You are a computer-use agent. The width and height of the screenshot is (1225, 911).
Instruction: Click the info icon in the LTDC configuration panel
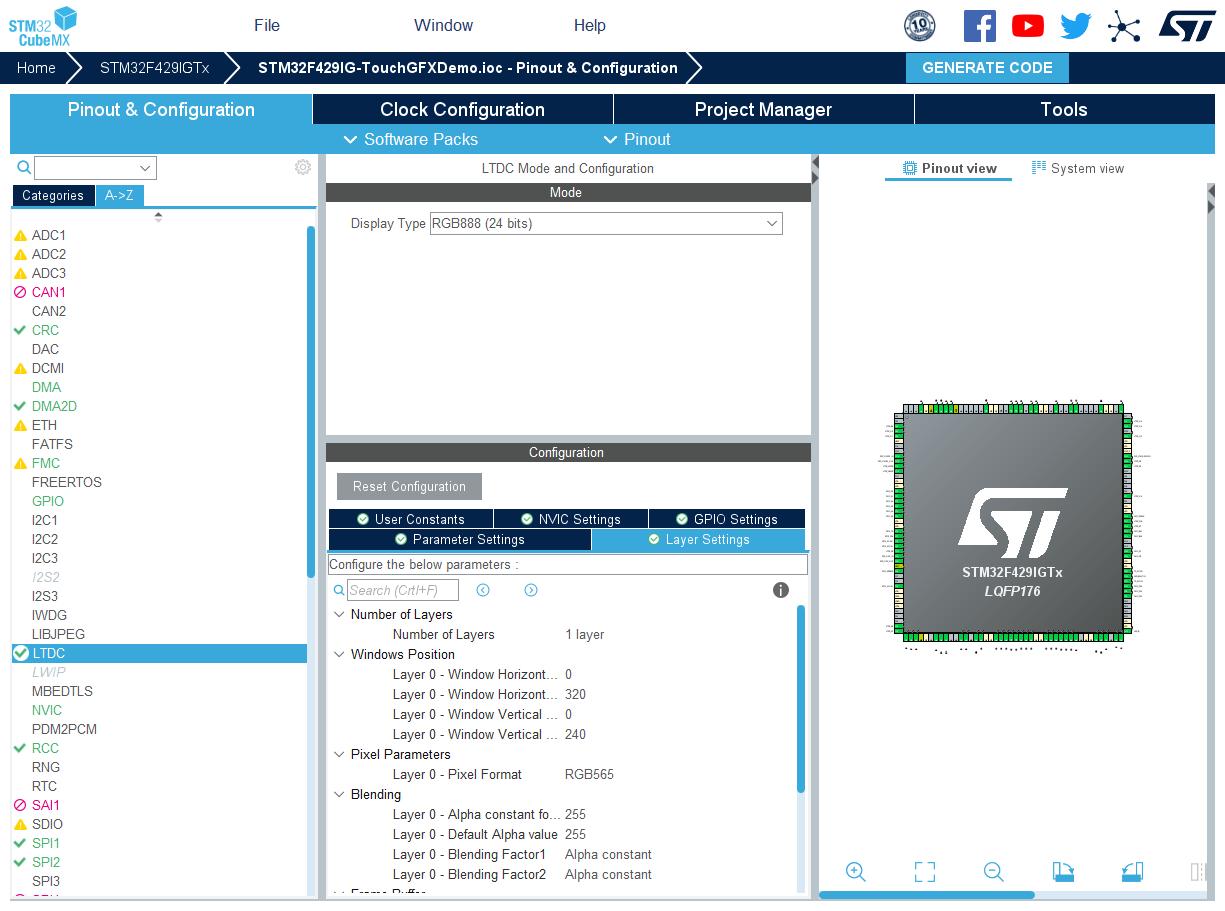pyautogui.click(x=780, y=590)
